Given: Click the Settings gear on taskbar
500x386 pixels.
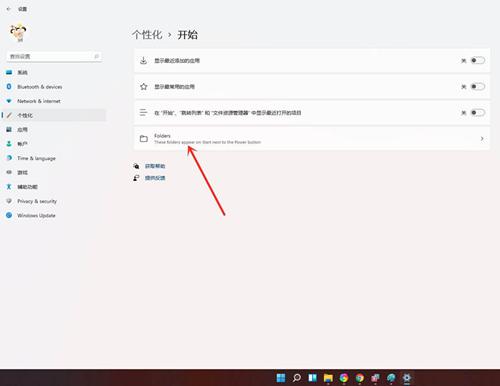Looking at the screenshot, I should tap(407, 378).
